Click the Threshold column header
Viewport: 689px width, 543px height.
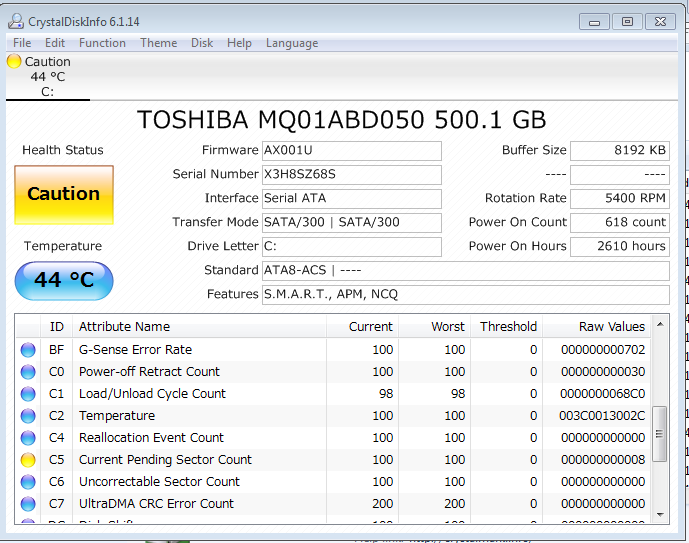pos(507,327)
